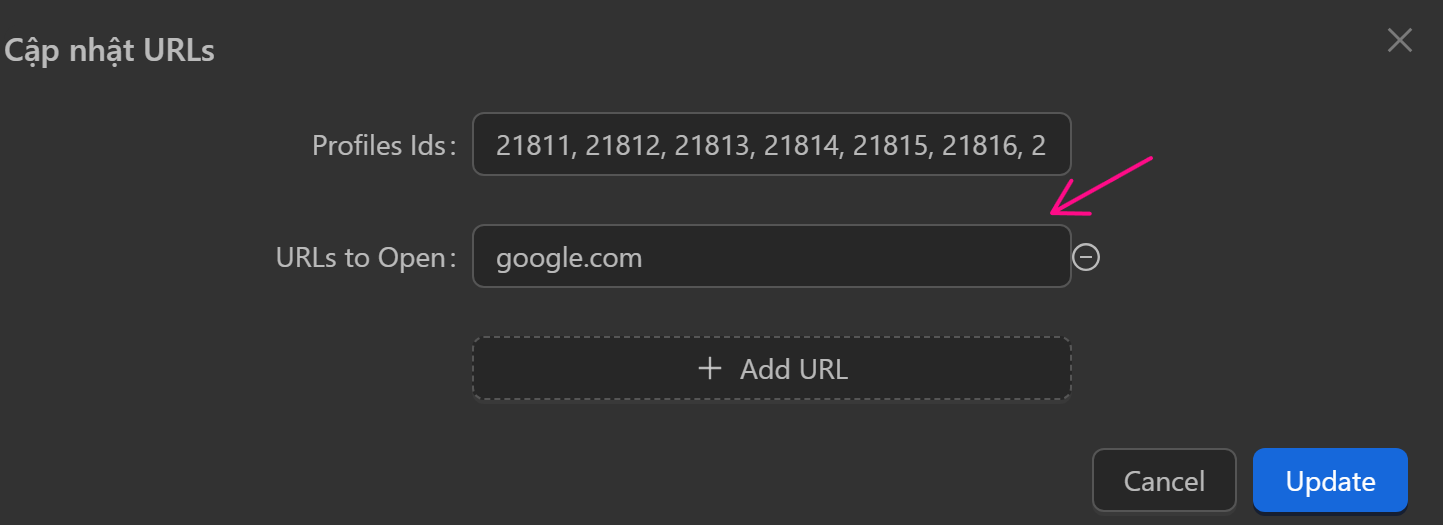The height and width of the screenshot is (525, 1443).
Task: Close the Cập nhật URLs dialog
Action: coord(1399,41)
